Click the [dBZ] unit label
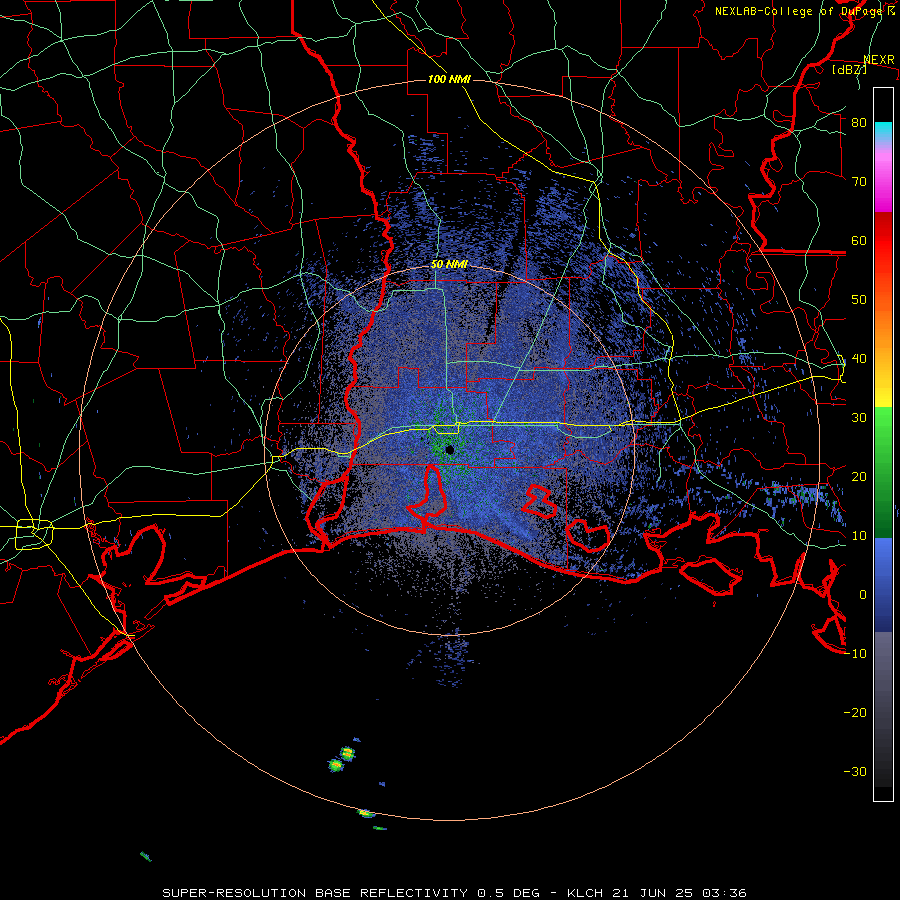Screen dimensions: 900x900 click(x=849, y=69)
